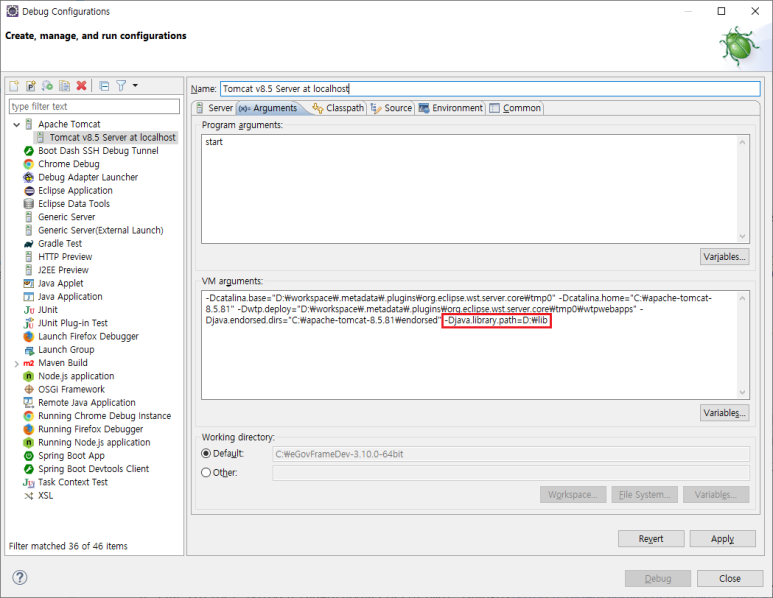
Task: Select the Node.js application icon
Action: pyautogui.click(x=29, y=377)
